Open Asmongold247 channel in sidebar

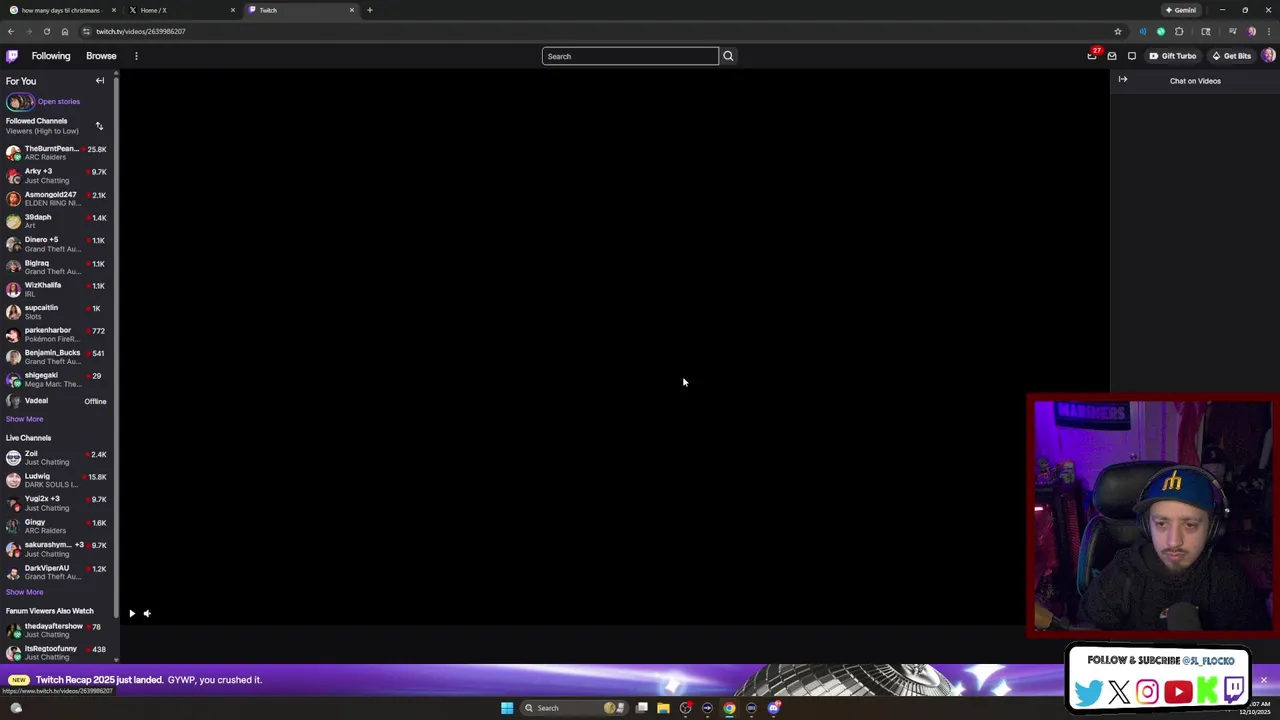click(x=57, y=198)
